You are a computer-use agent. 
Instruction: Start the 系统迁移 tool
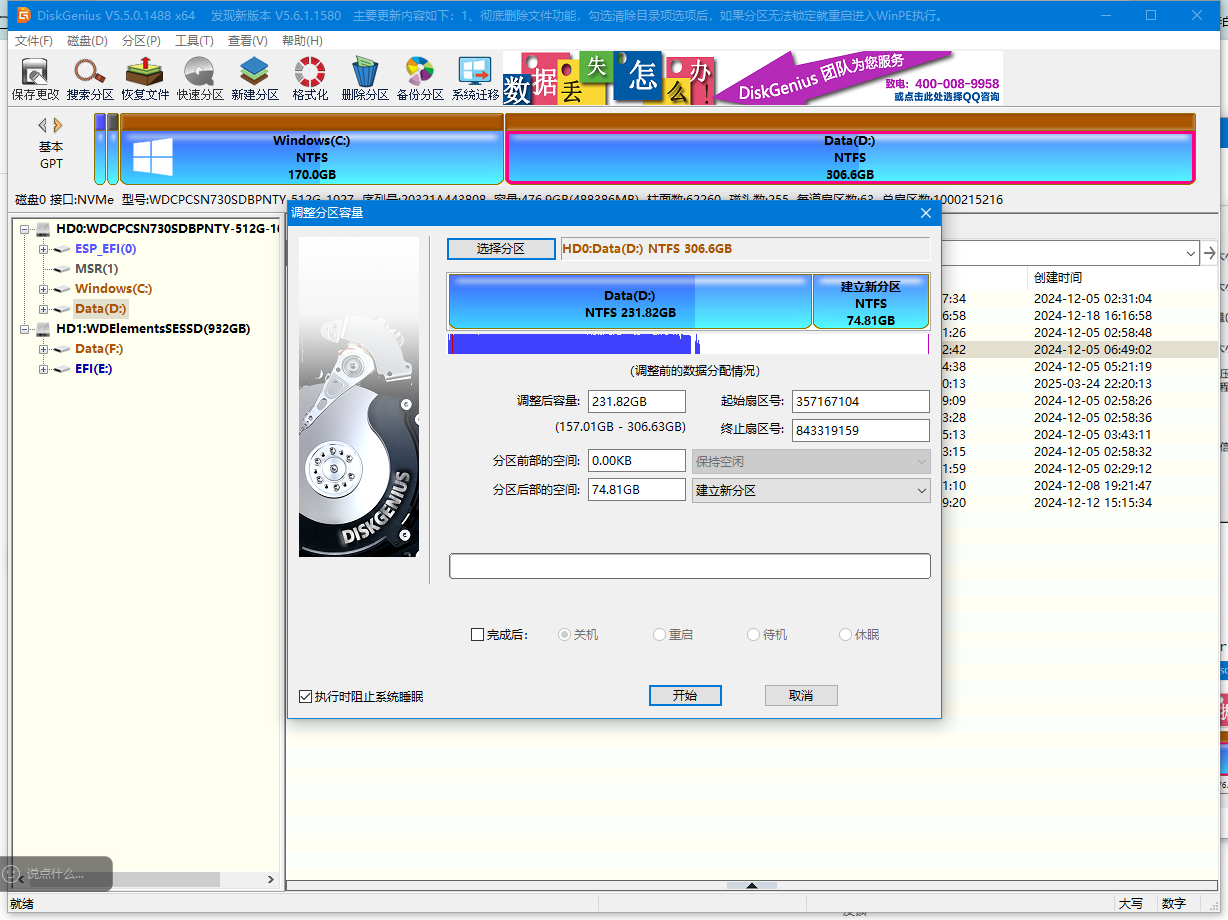point(475,79)
